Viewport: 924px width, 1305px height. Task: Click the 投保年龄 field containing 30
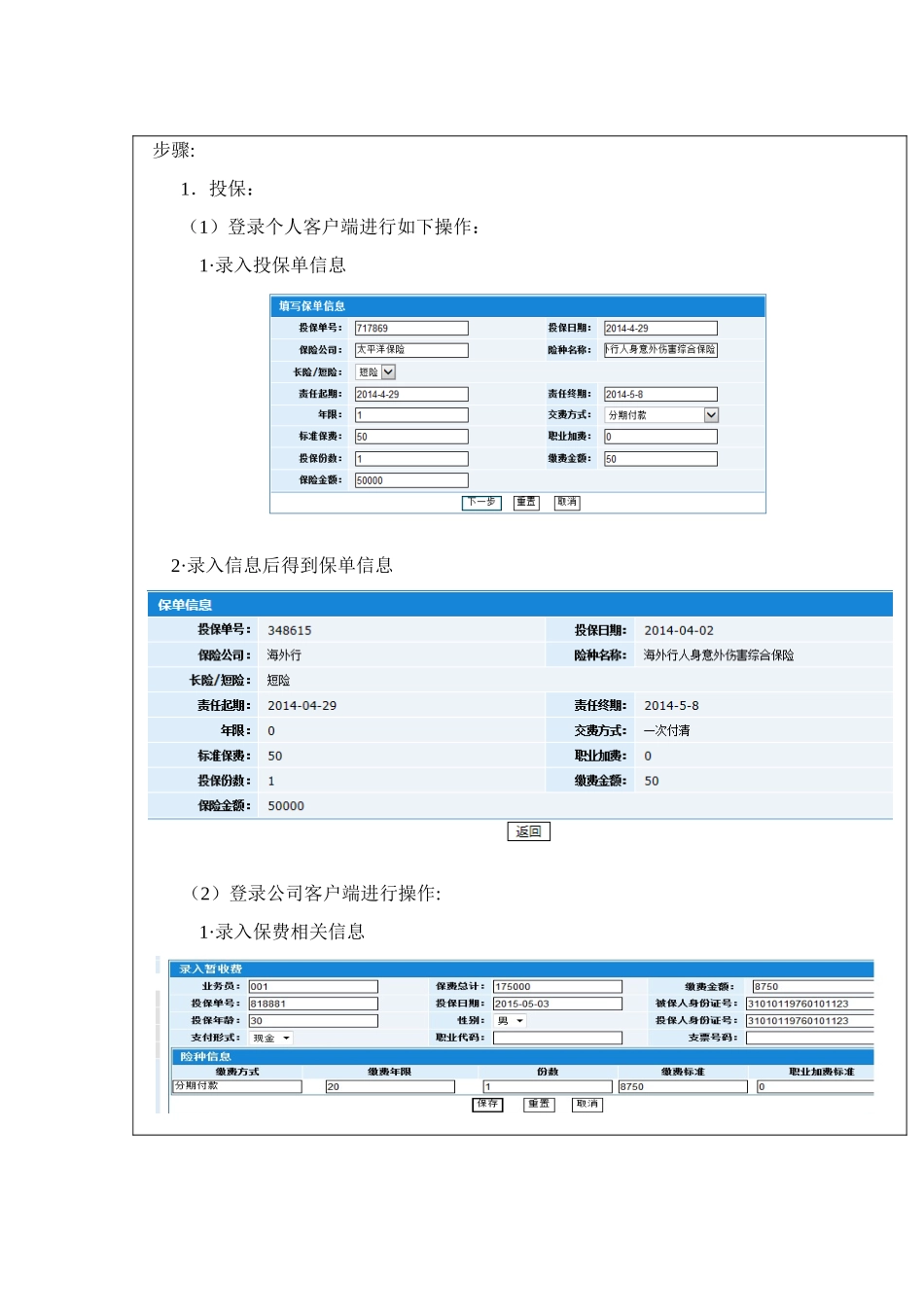pos(313,1020)
